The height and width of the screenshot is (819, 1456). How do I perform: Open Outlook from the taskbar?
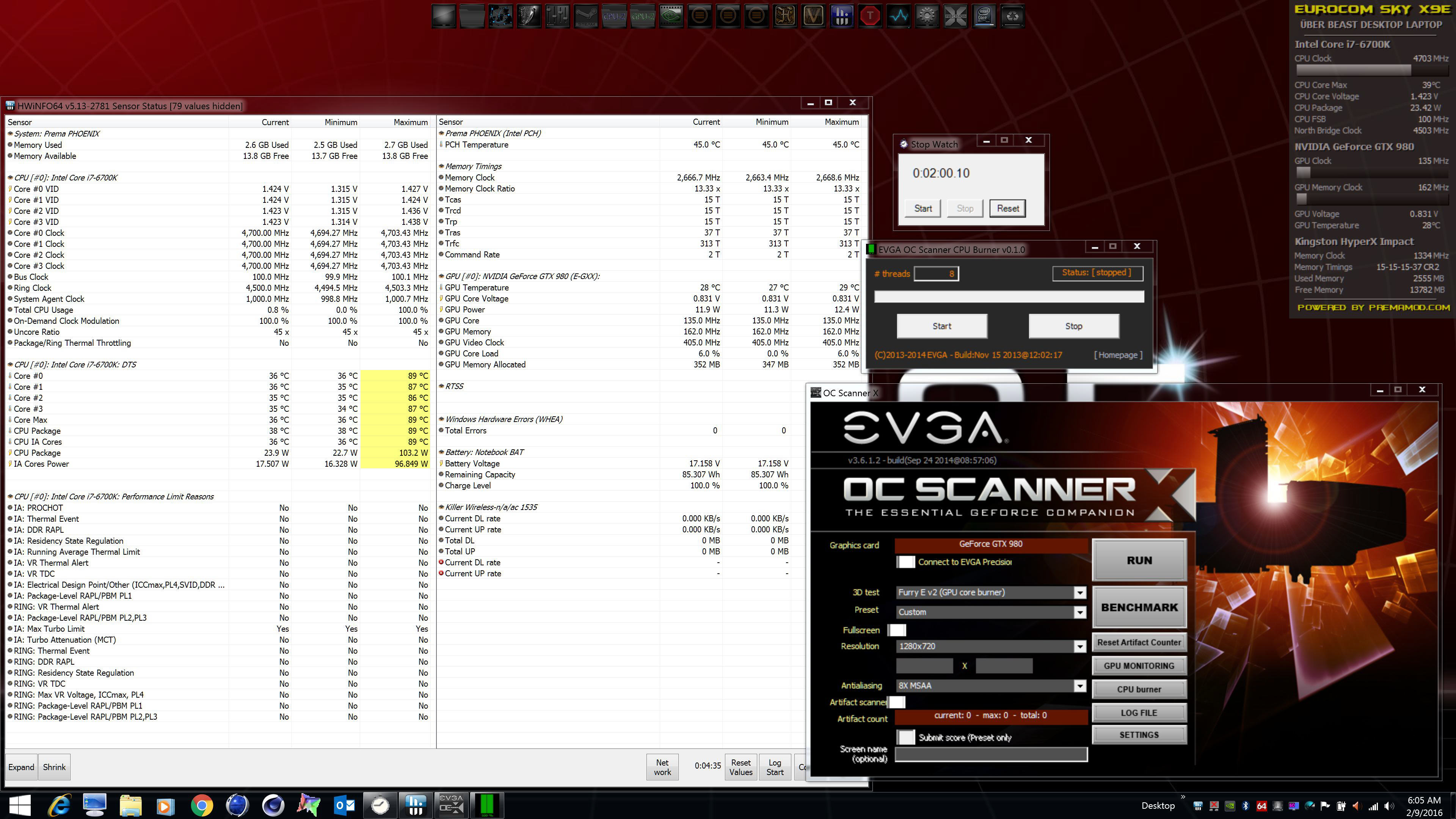pos(344,805)
